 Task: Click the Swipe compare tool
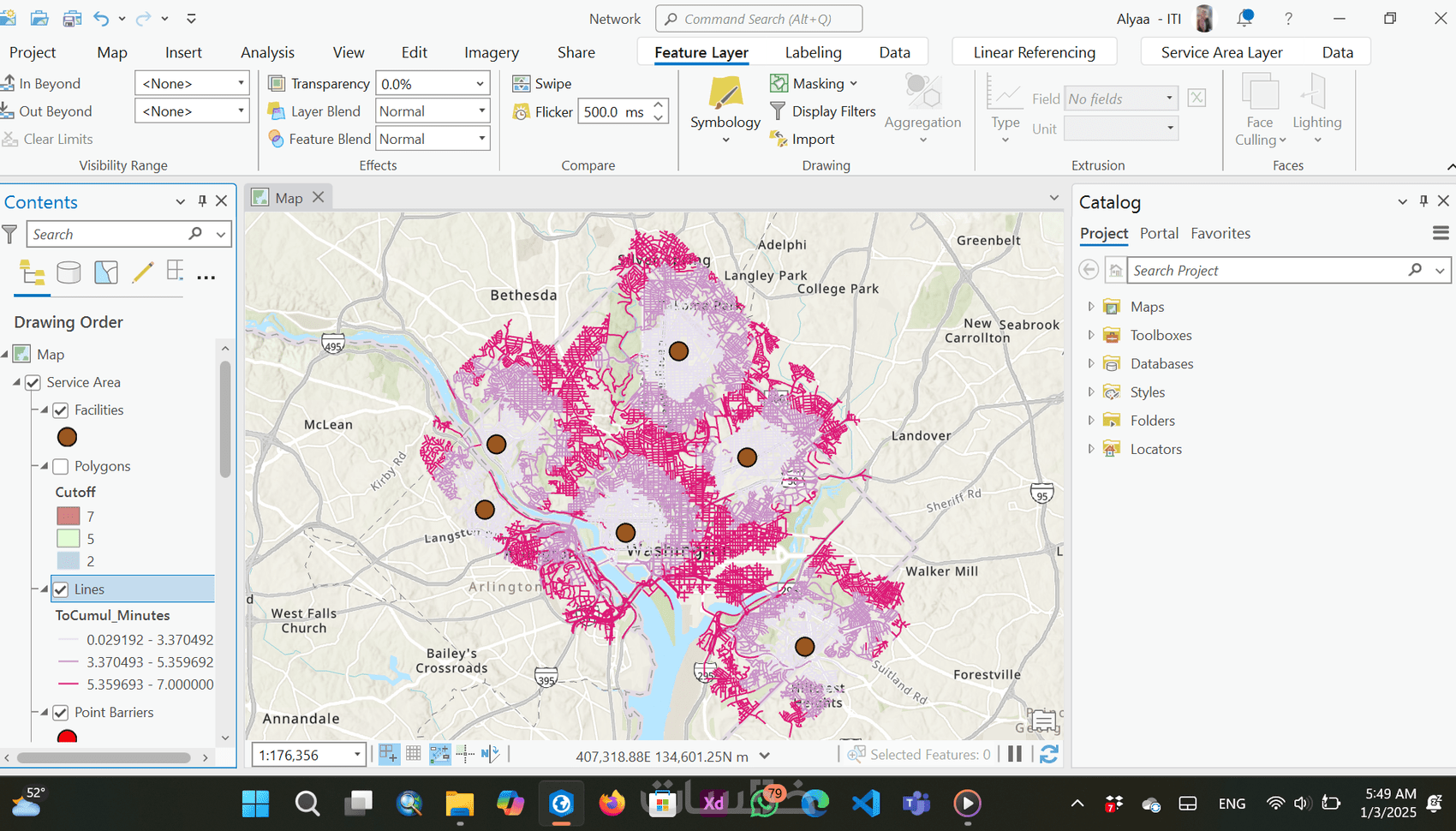[541, 84]
